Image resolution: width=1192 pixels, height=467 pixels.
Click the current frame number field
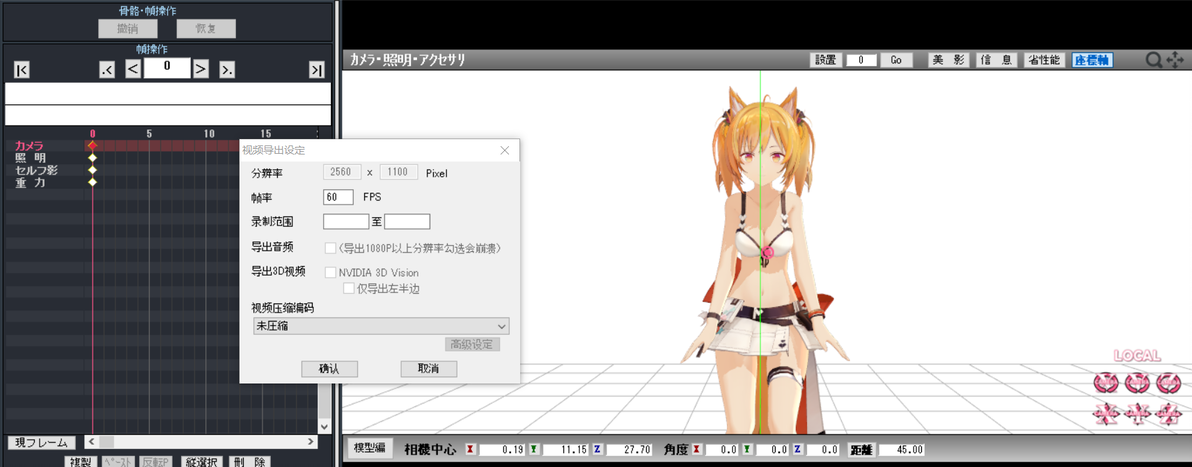(x=166, y=68)
